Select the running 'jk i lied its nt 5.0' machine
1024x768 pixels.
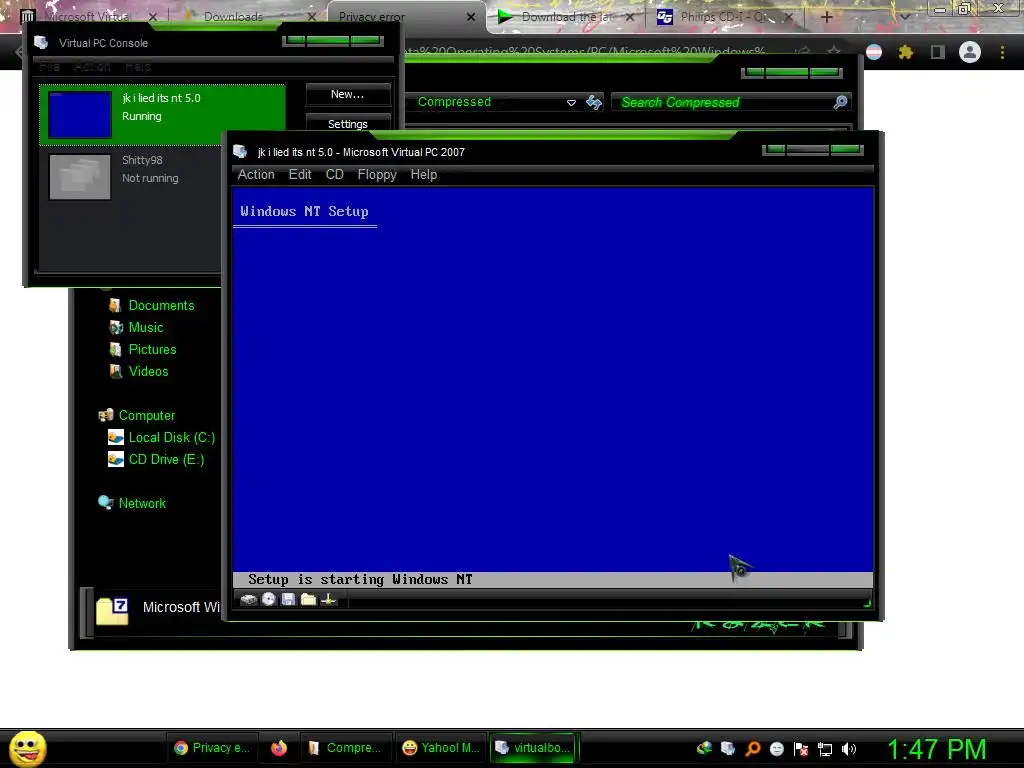(x=162, y=114)
